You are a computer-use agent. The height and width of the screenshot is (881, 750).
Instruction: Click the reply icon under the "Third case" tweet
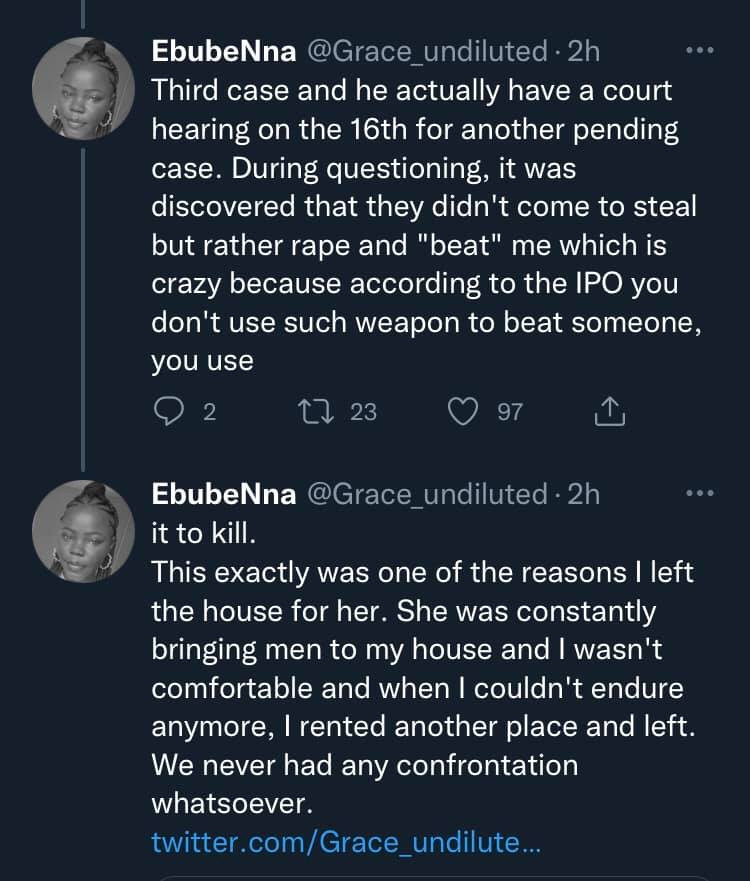click(167, 412)
